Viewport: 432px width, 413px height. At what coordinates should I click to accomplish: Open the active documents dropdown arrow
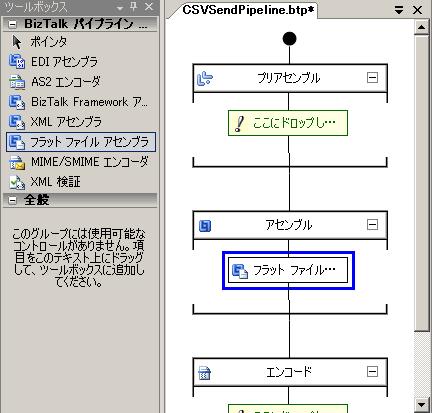[399, 10]
